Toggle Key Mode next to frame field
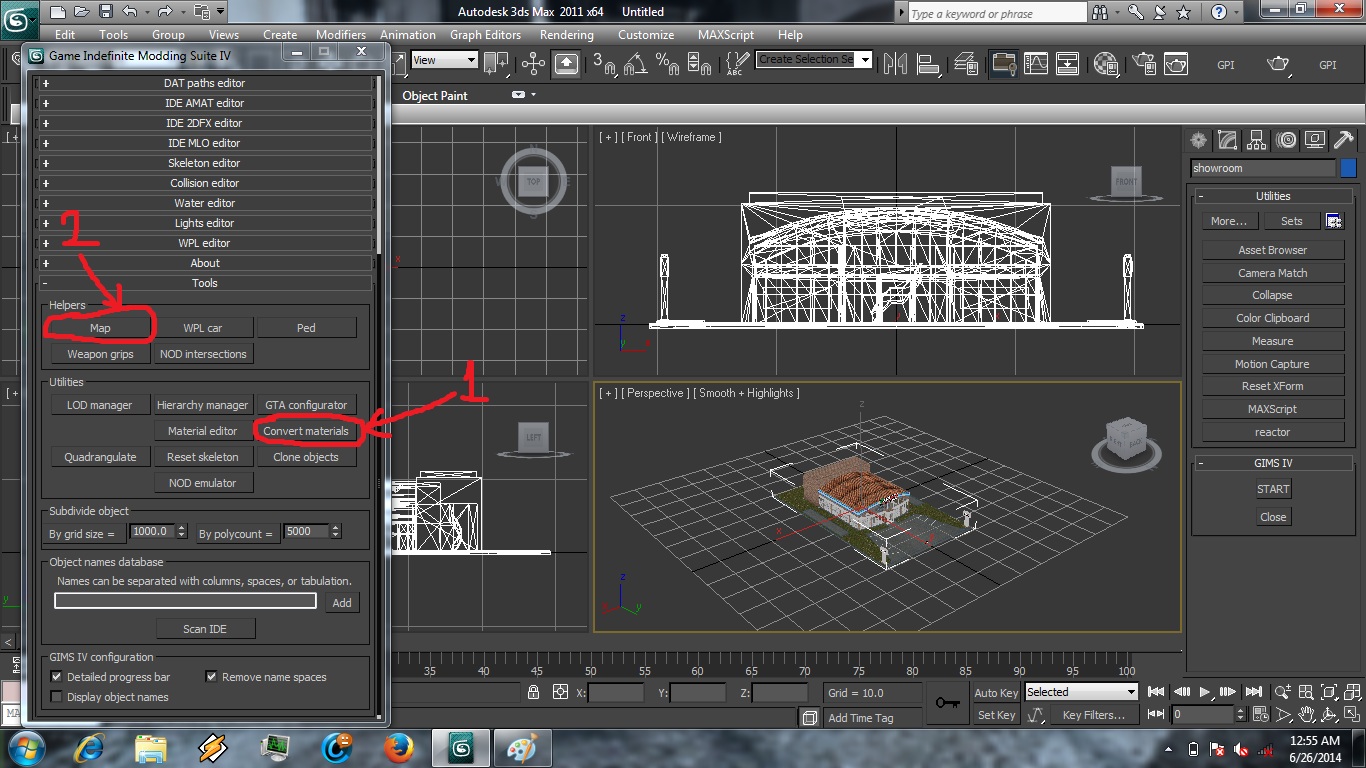The height and width of the screenshot is (768, 1366). 1158,715
